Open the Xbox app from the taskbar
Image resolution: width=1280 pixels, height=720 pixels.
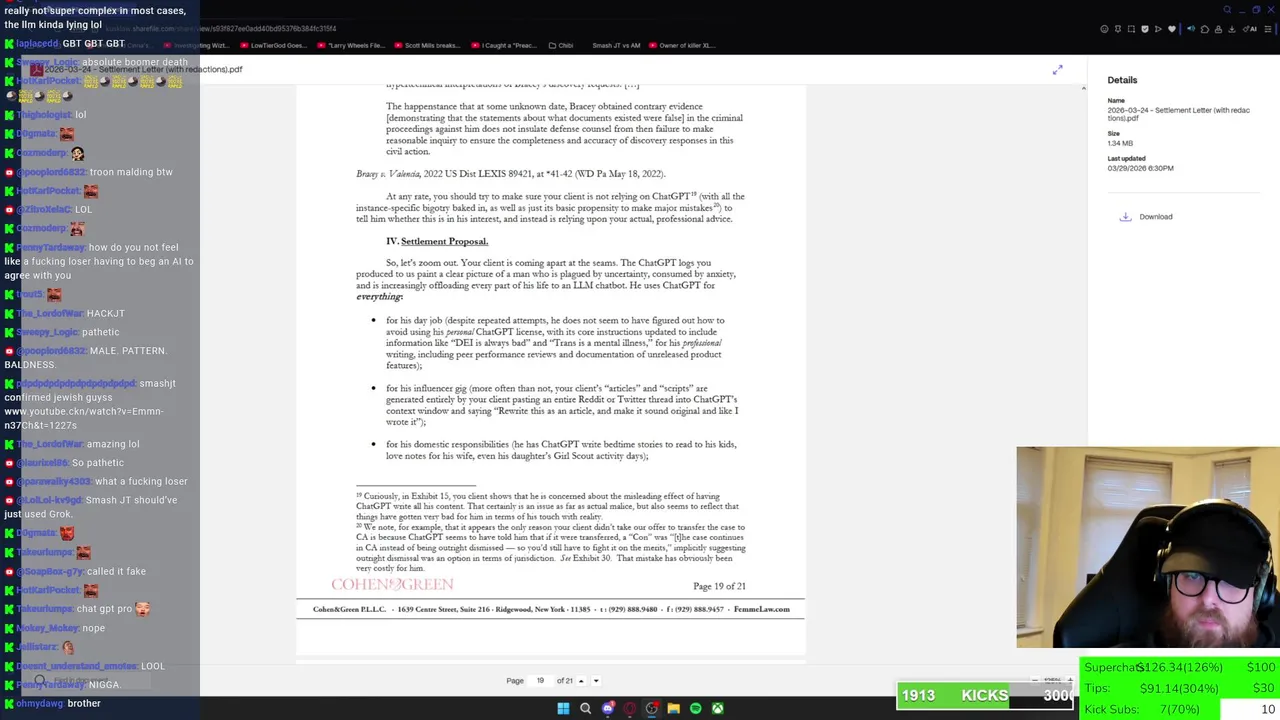(x=717, y=708)
